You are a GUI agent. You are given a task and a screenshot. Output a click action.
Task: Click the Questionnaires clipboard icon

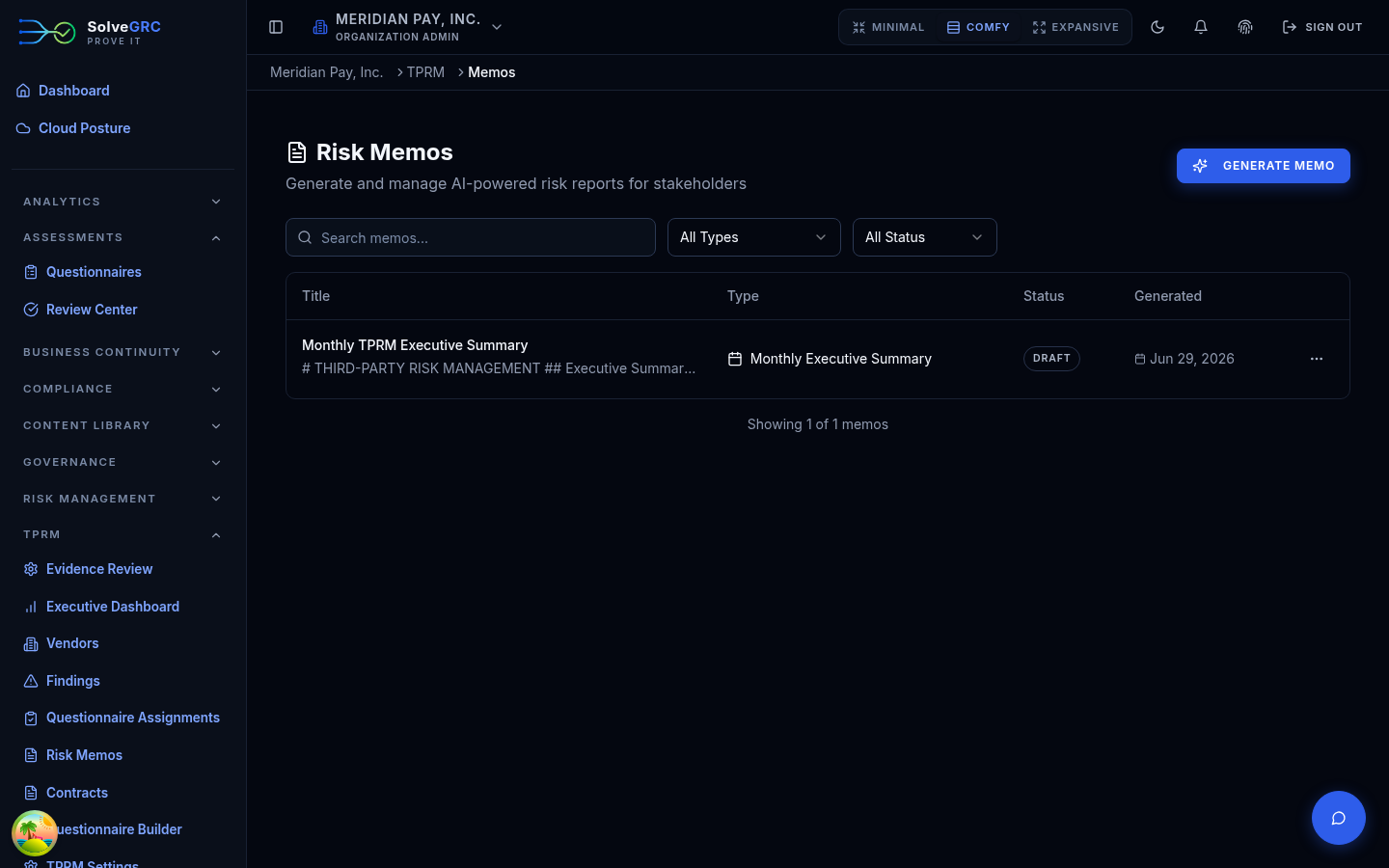[31, 272]
